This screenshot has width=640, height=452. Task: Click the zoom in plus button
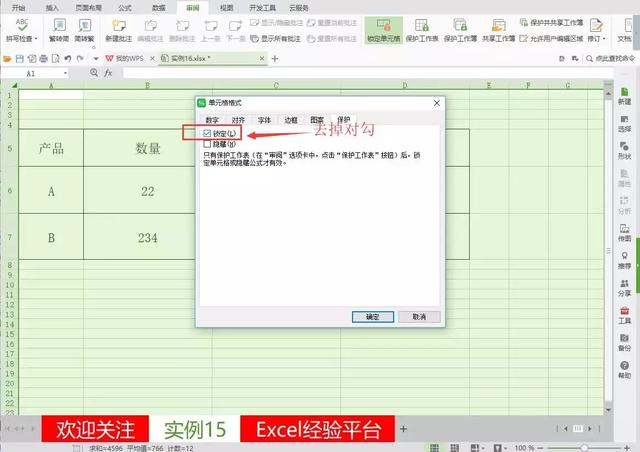click(627, 448)
